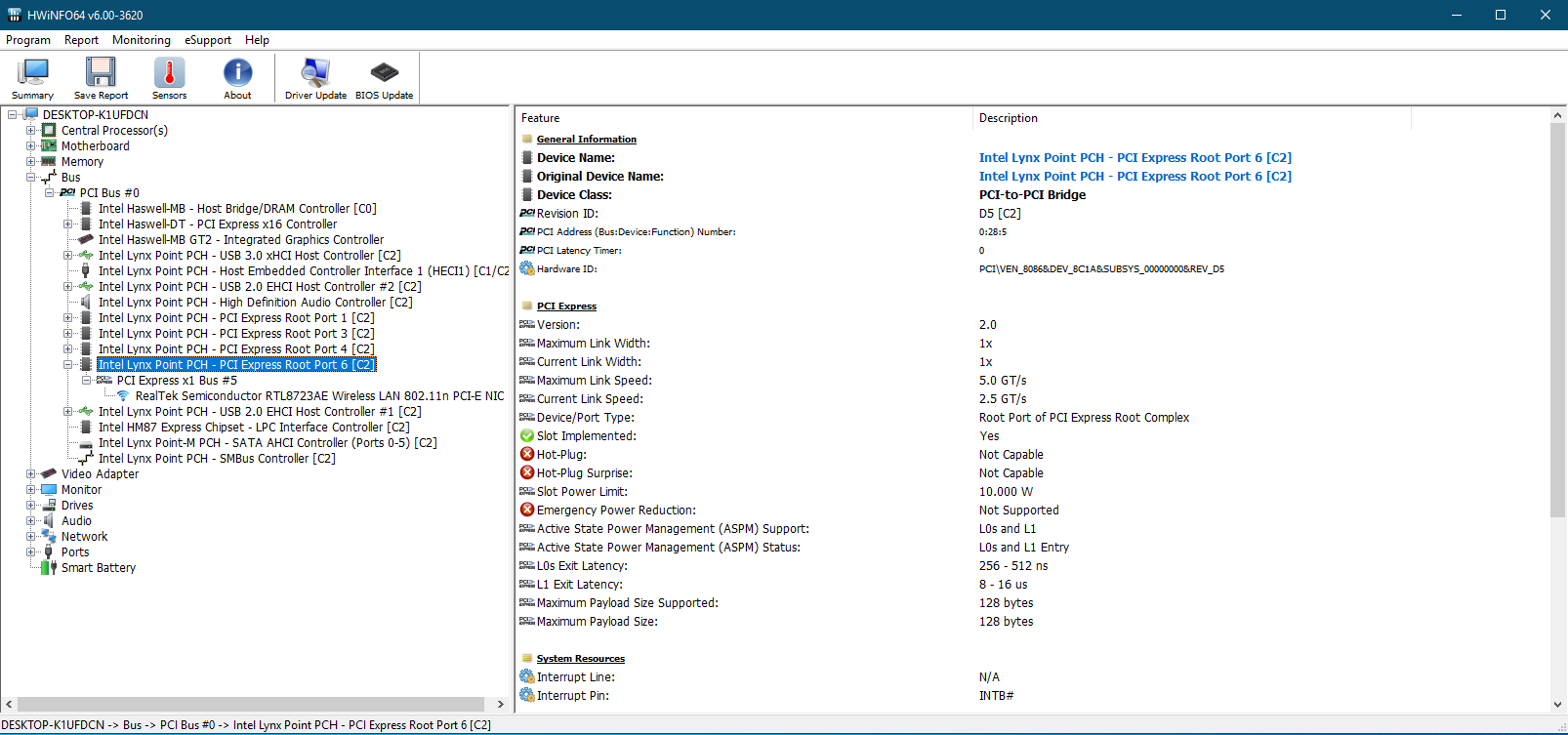Select Intel HM87 Express Chipset LPC Interface Controller
The height and width of the screenshot is (735, 1568).
tap(254, 428)
